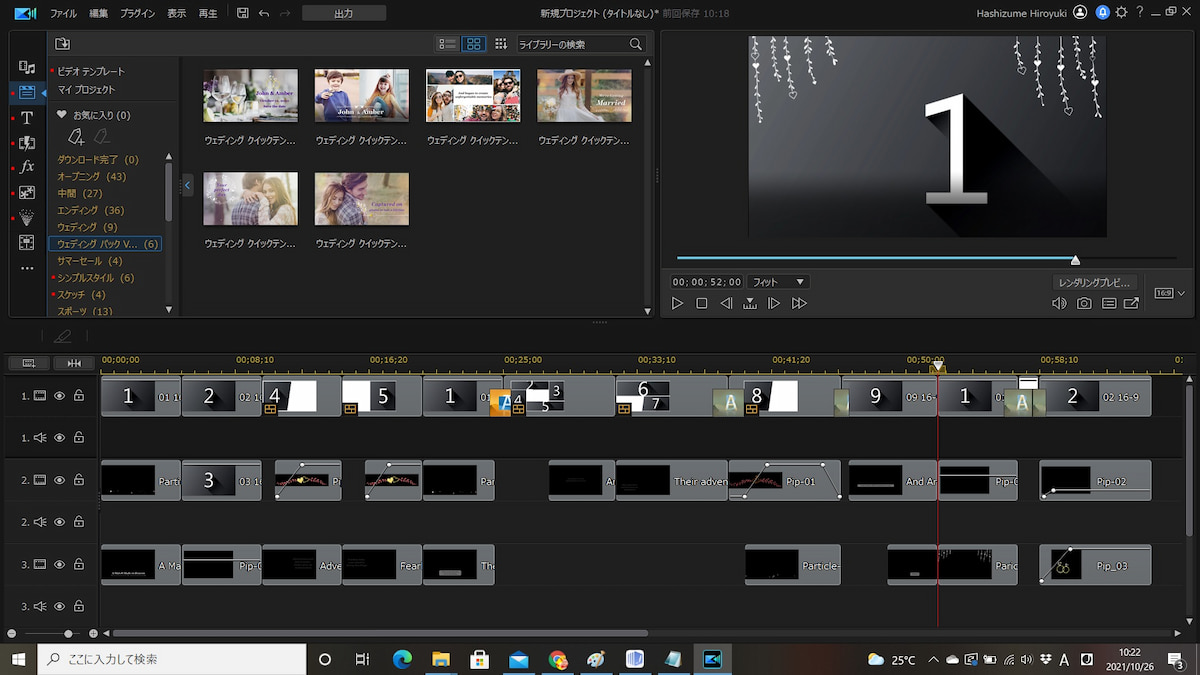Open the library sort options dropdown
This screenshot has height=675, width=1200.
click(501, 44)
